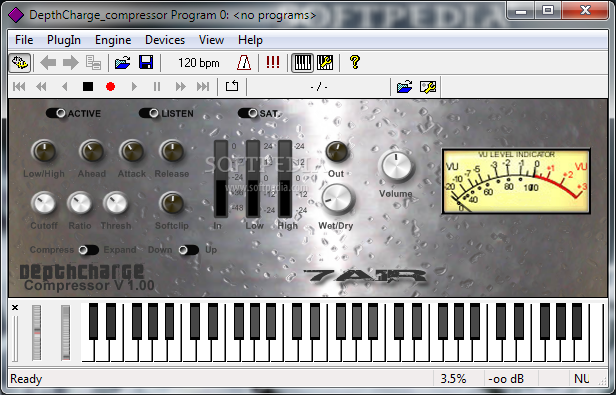The width and height of the screenshot is (616, 395).
Task: Click the step back button
Action: [65, 86]
